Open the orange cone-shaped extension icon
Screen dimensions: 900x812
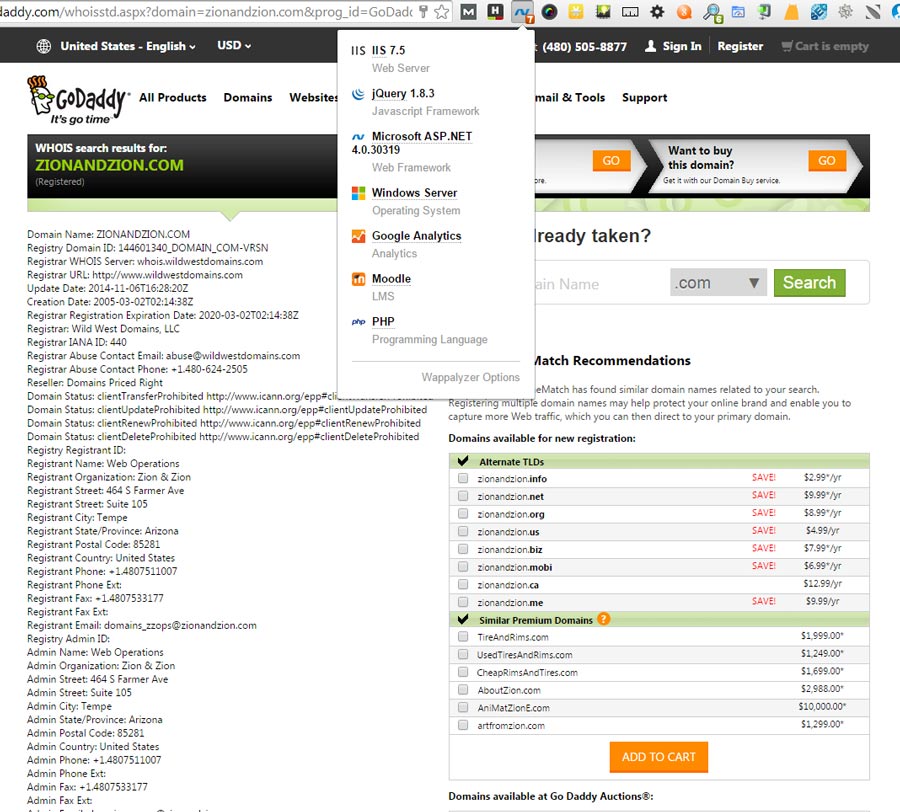792,11
